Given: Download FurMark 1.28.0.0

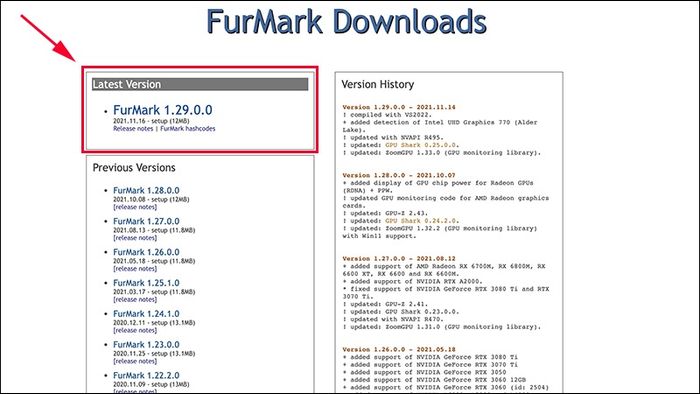Looking at the screenshot, I should tap(146, 191).
